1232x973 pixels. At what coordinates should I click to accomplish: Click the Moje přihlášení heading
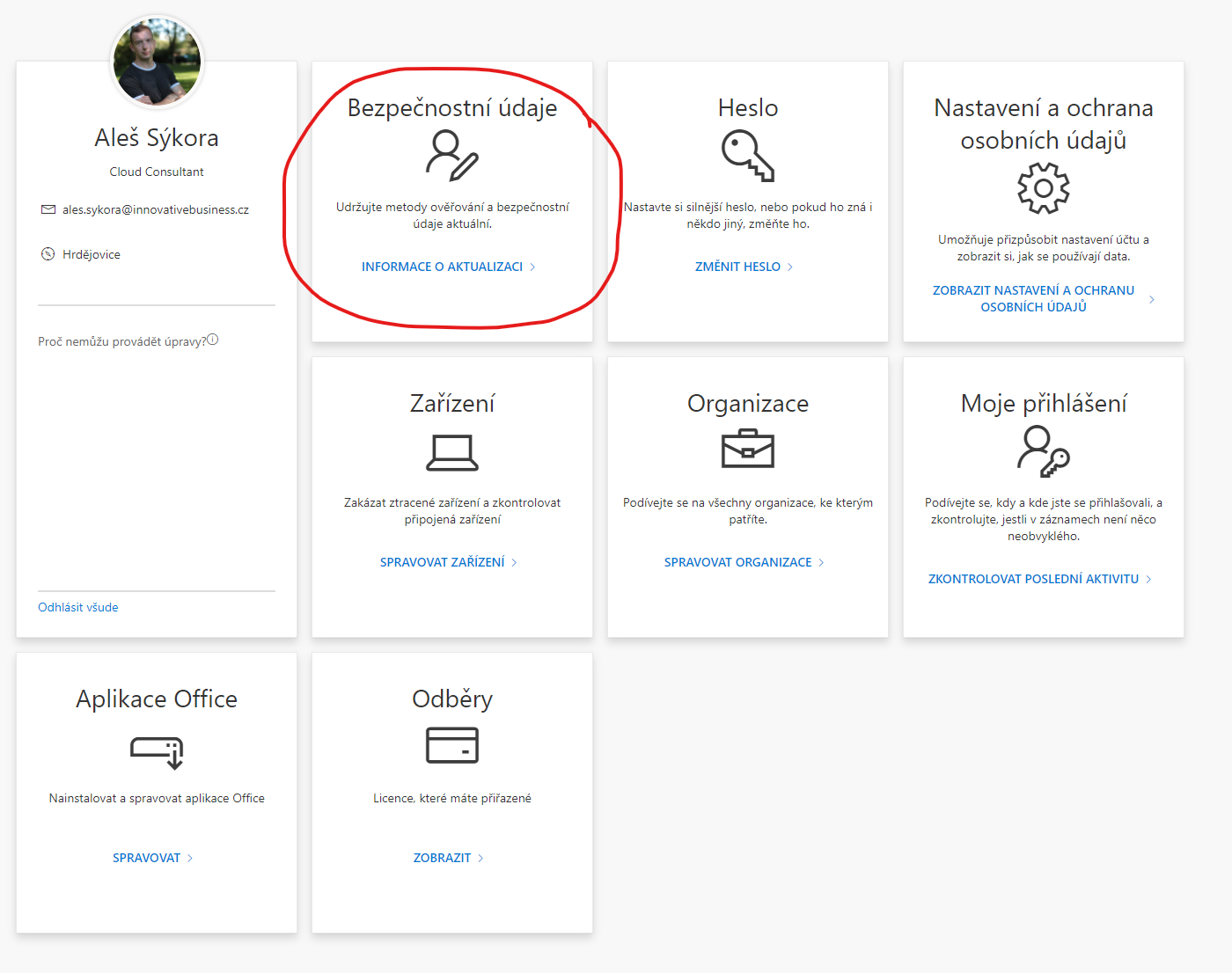pos(1044,403)
